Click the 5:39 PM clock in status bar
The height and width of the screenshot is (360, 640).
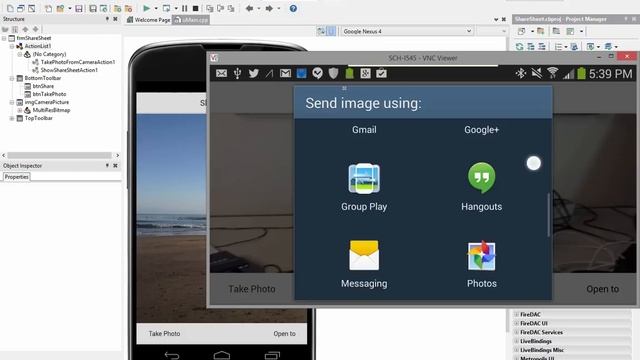[x=611, y=74]
